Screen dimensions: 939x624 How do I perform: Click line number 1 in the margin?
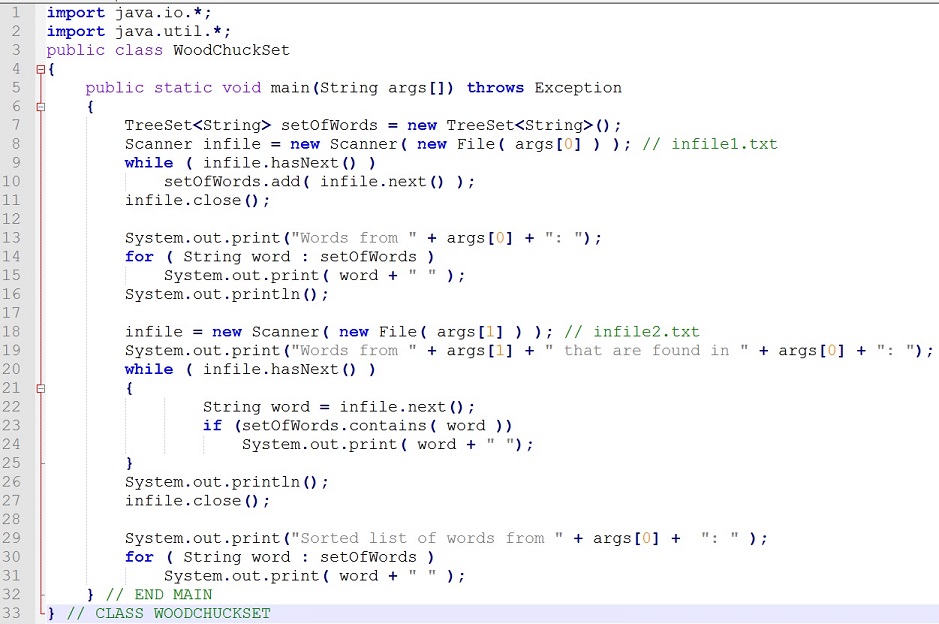click(x=16, y=13)
